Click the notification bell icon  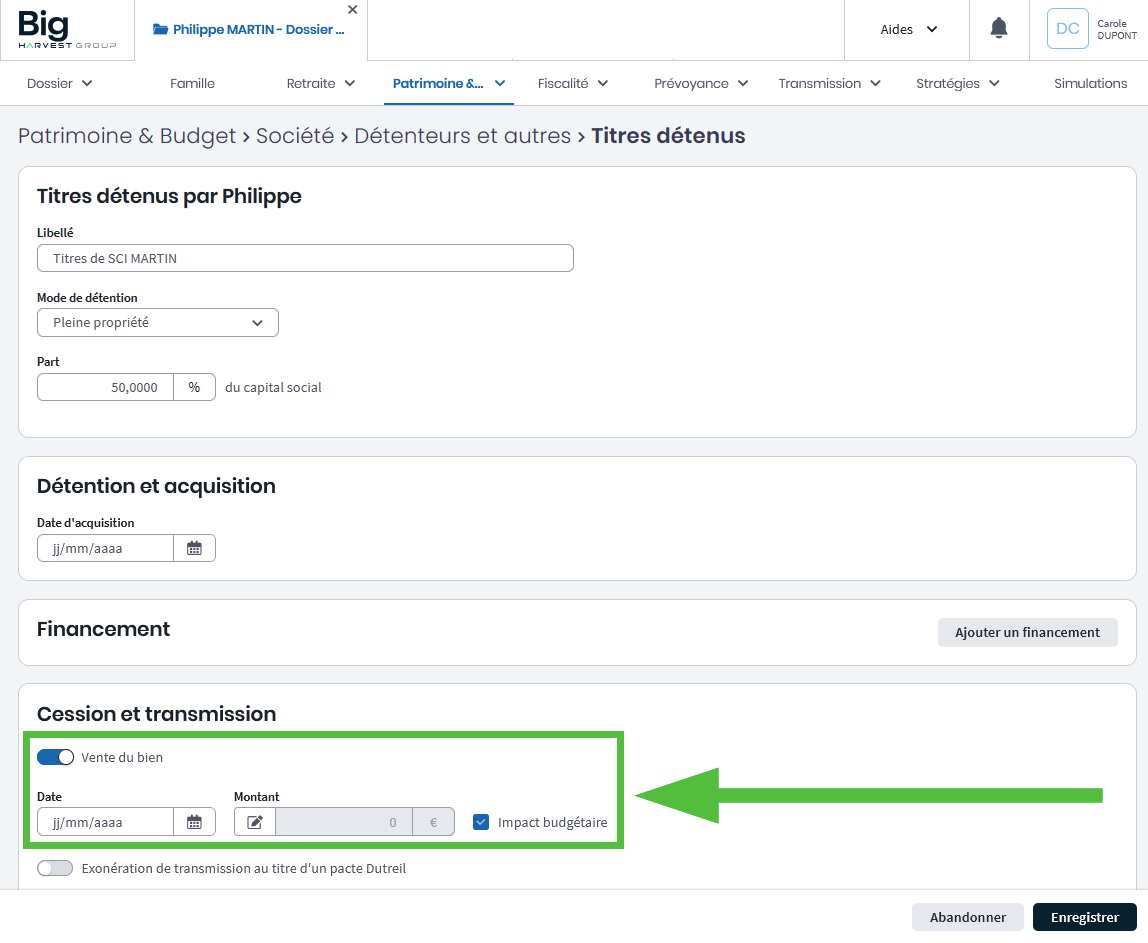pos(998,29)
